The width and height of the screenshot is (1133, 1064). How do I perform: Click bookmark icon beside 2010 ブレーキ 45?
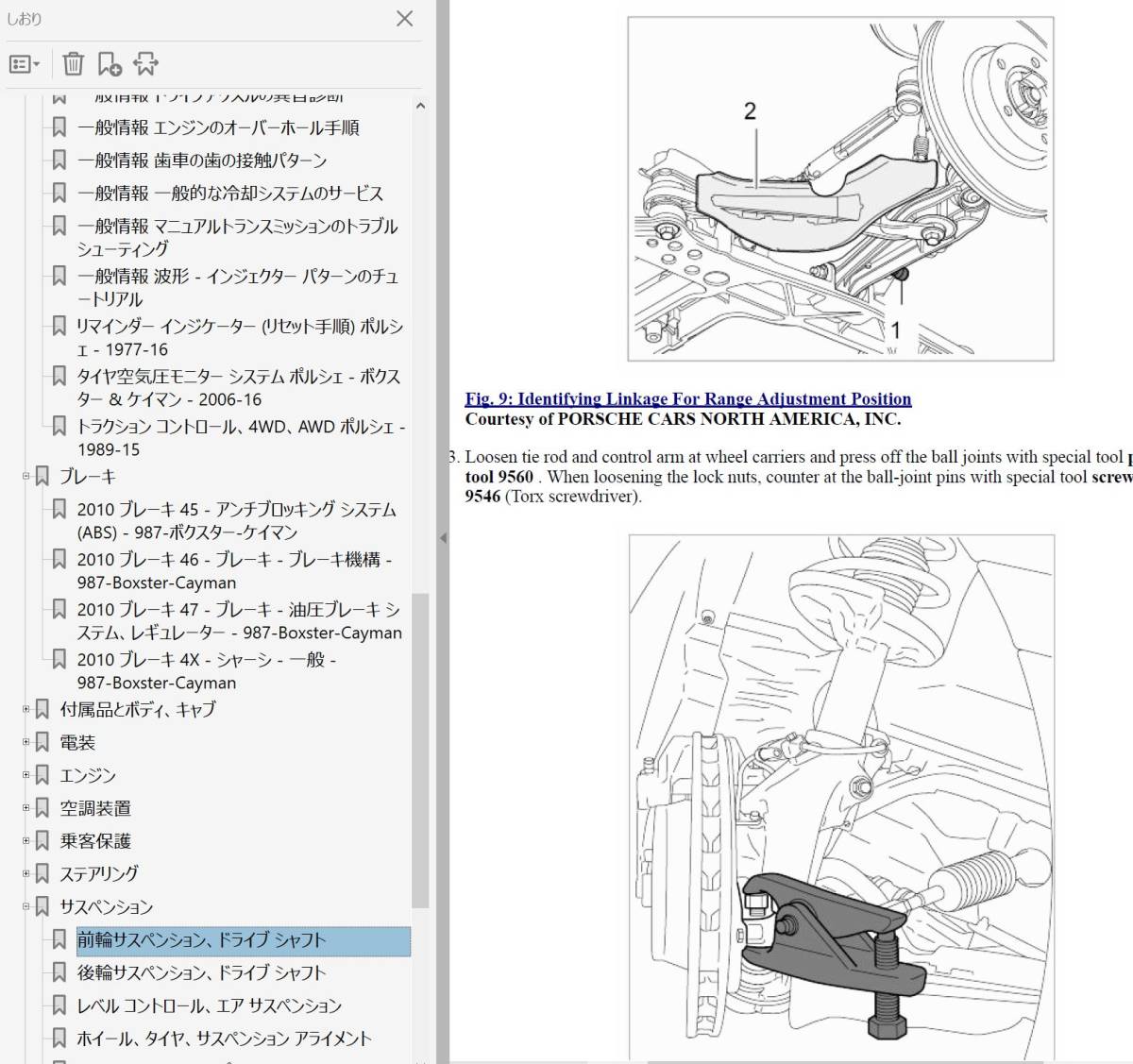pos(59,510)
